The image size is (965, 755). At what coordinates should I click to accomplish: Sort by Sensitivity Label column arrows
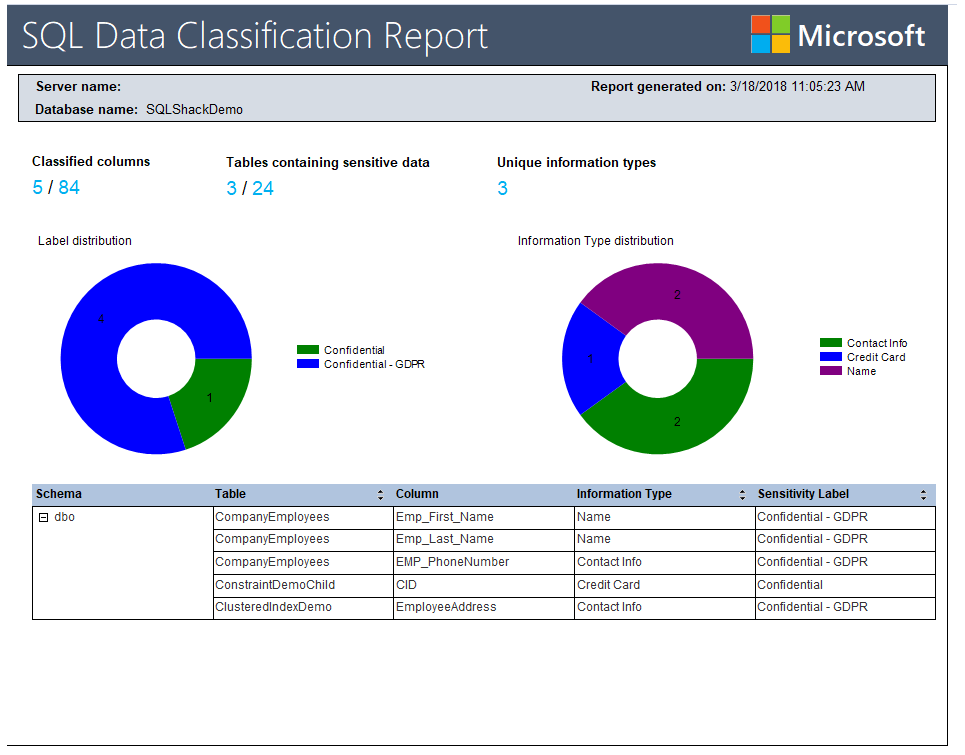pos(923,495)
